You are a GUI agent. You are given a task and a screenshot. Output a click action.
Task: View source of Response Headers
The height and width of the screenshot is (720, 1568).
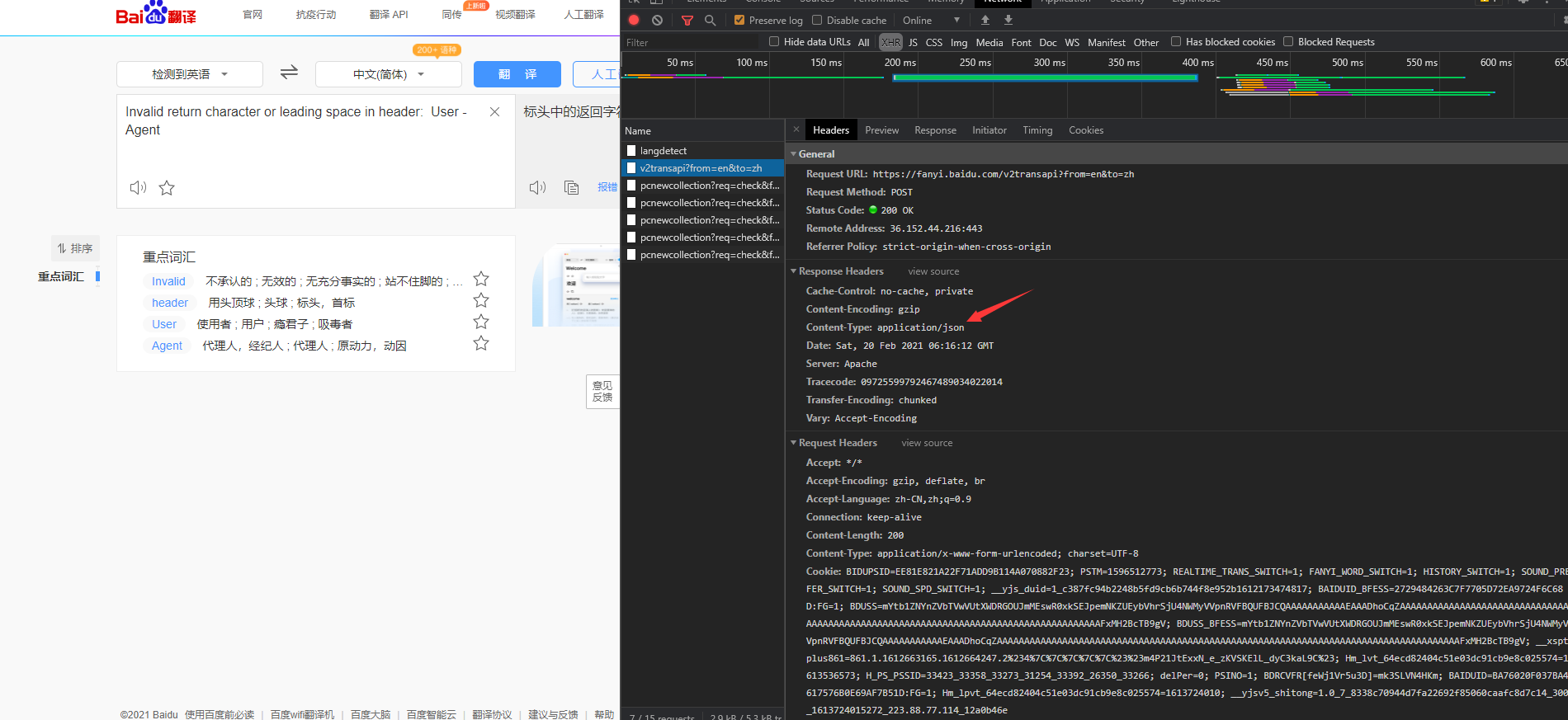(x=933, y=271)
